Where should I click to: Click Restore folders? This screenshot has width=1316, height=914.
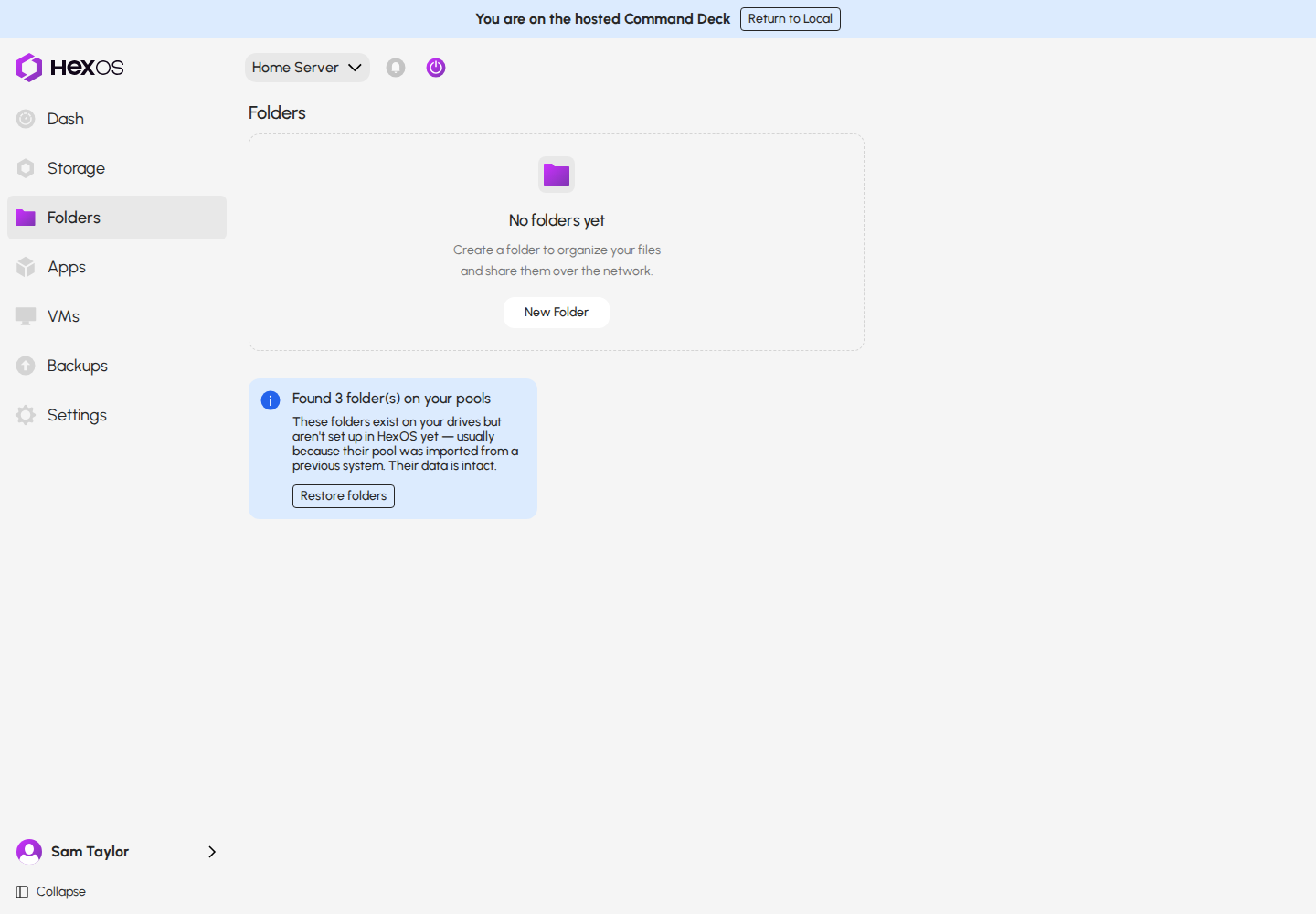click(x=344, y=496)
